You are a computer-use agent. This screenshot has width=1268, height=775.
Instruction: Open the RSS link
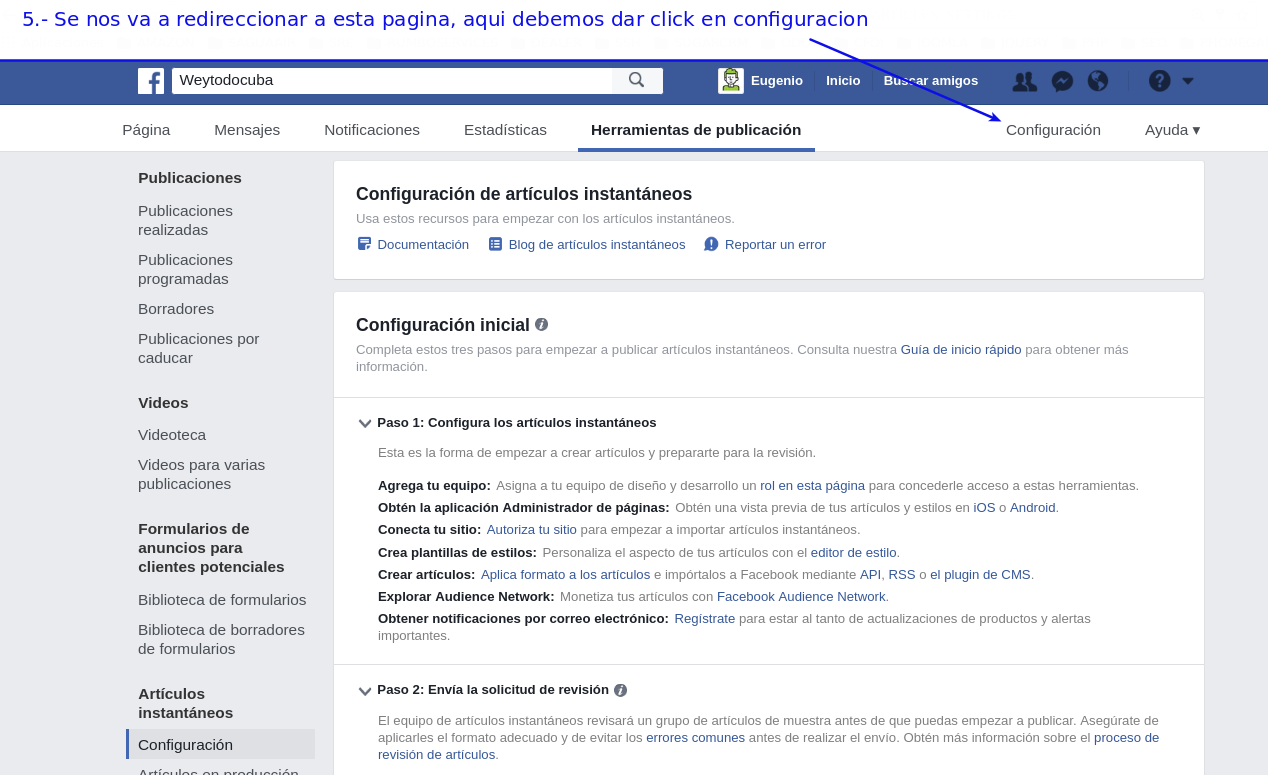click(x=902, y=575)
